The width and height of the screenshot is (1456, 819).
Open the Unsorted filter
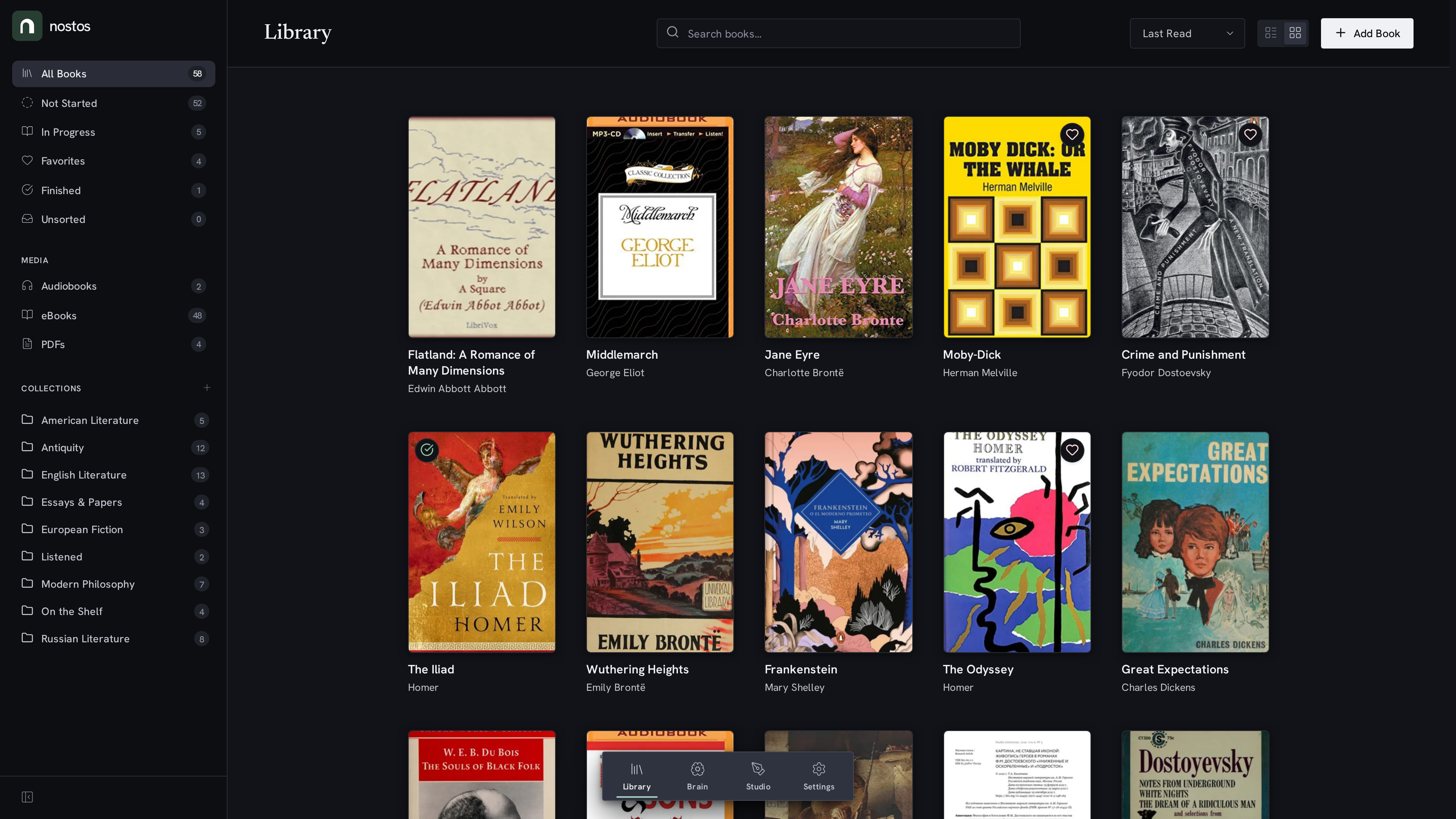click(x=114, y=219)
